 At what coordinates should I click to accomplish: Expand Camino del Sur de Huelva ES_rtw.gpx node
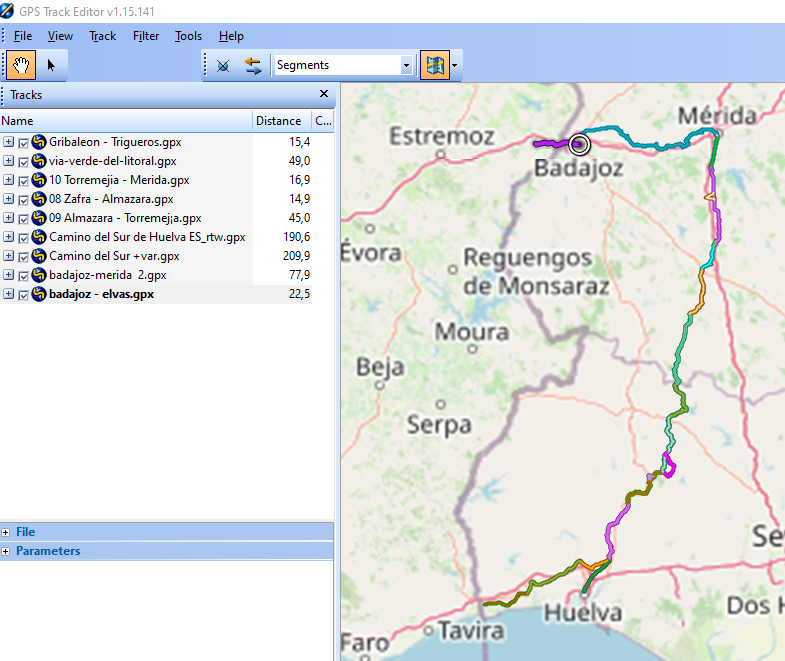pos(8,237)
